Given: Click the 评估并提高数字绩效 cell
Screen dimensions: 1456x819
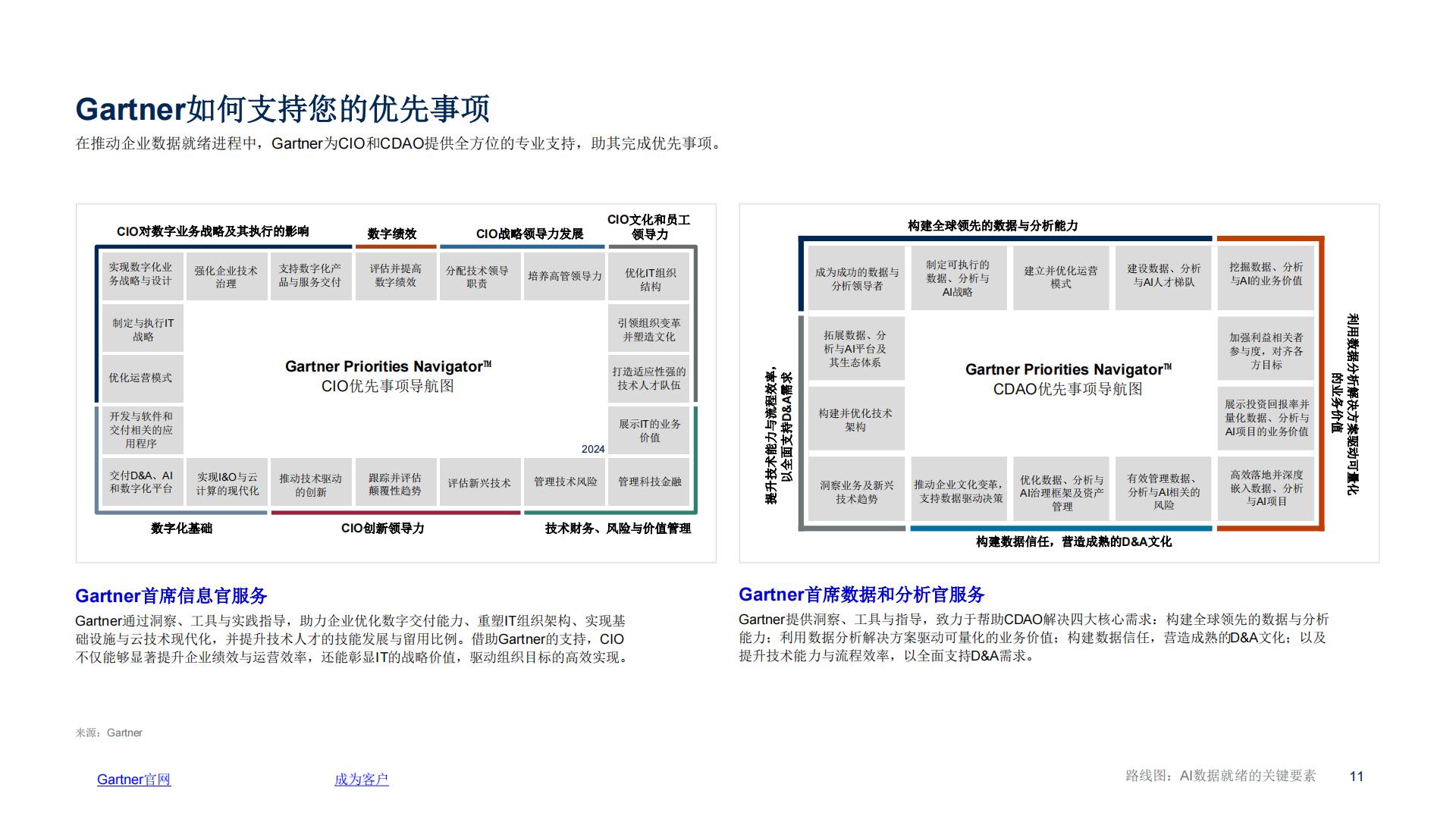Looking at the screenshot, I should coord(395,275).
